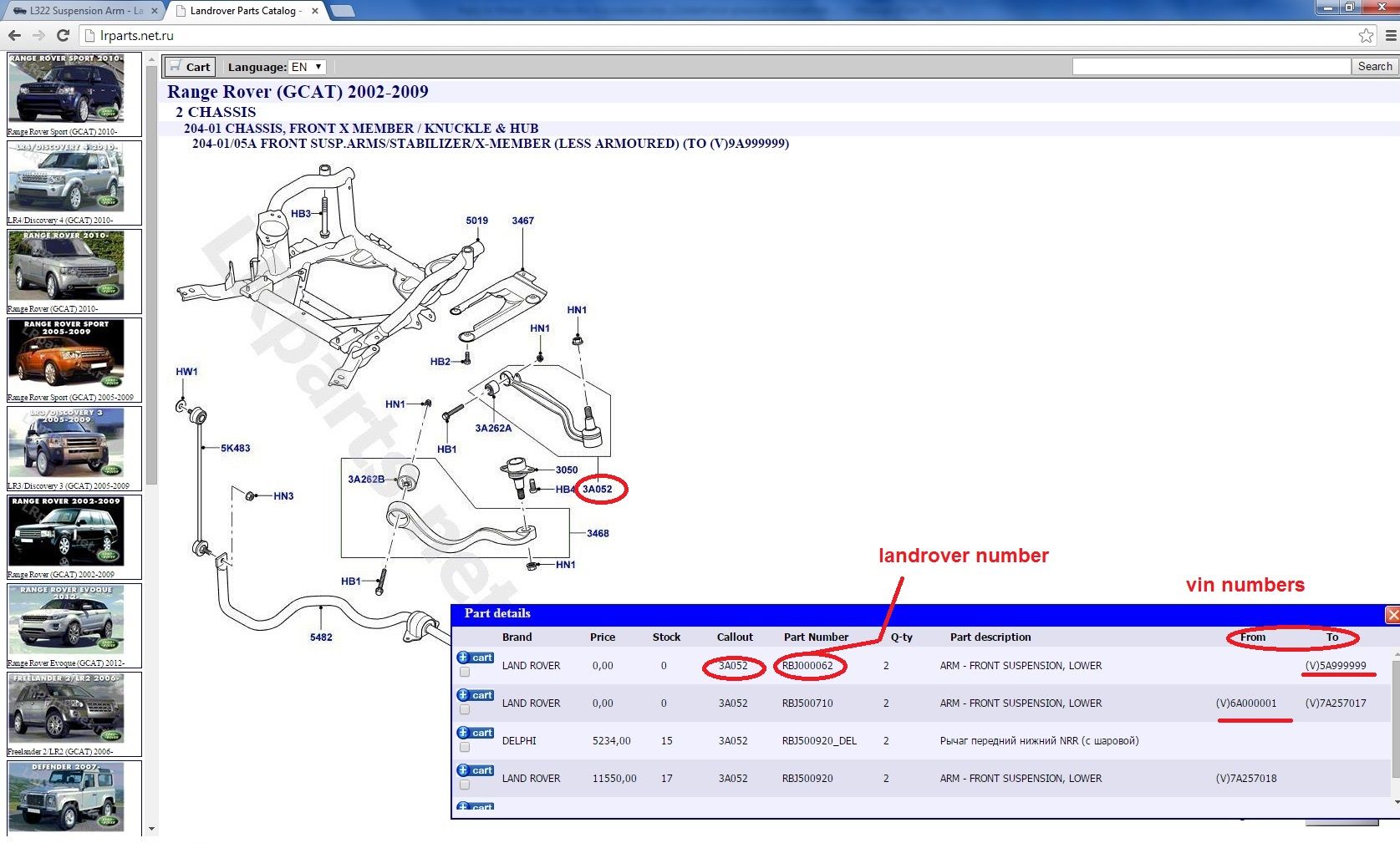Select callout 3468 in the diagram
The width and height of the screenshot is (1400, 843).
[x=598, y=533]
